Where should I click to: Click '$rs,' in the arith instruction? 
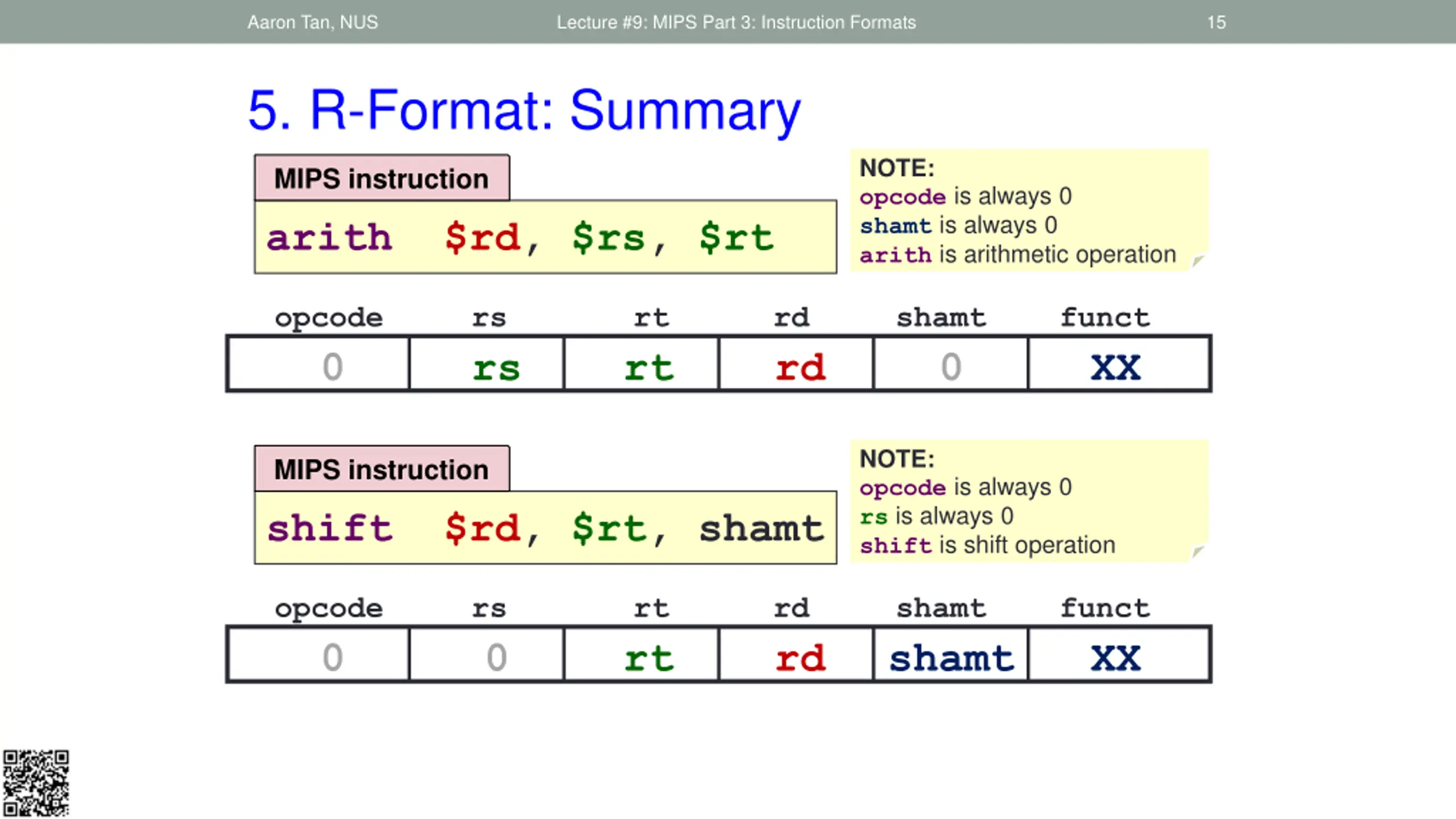pos(619,238)
